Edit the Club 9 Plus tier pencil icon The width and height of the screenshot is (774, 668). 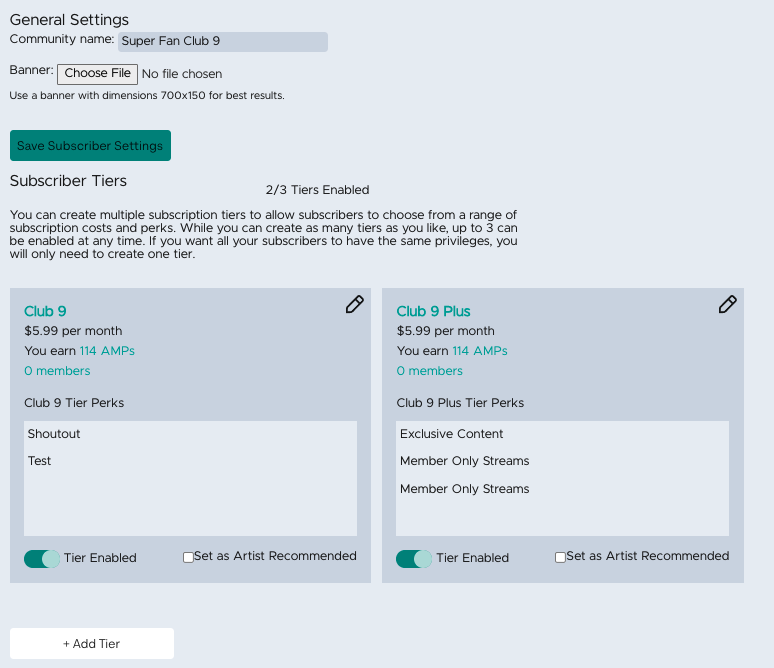coord(727,305)
